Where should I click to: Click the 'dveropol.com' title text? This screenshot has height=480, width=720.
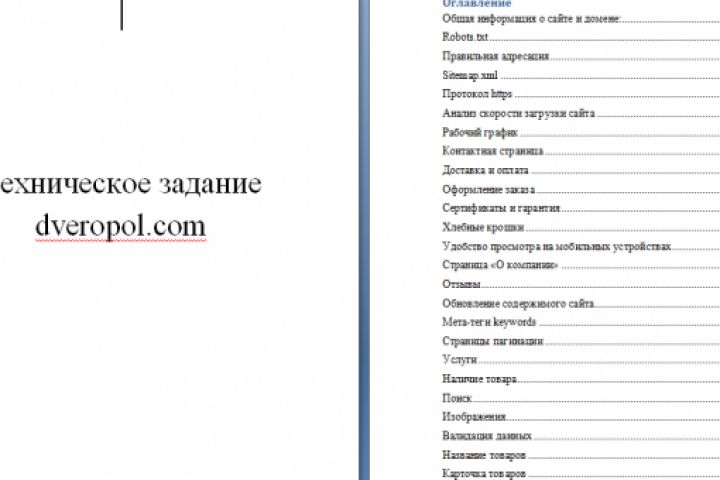[x=121, y=226]
